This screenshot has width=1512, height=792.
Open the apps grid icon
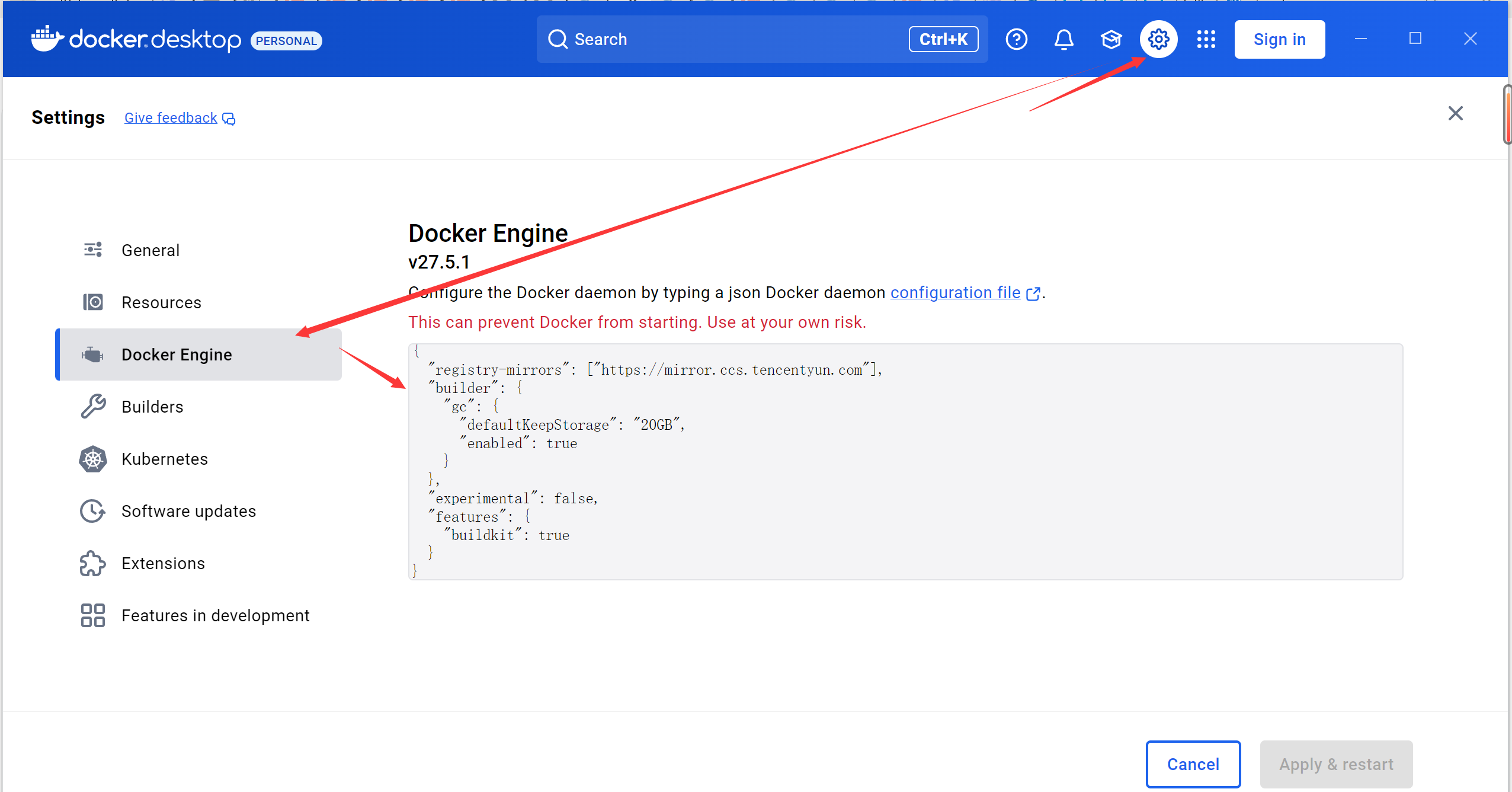[x=1206, y=39]
